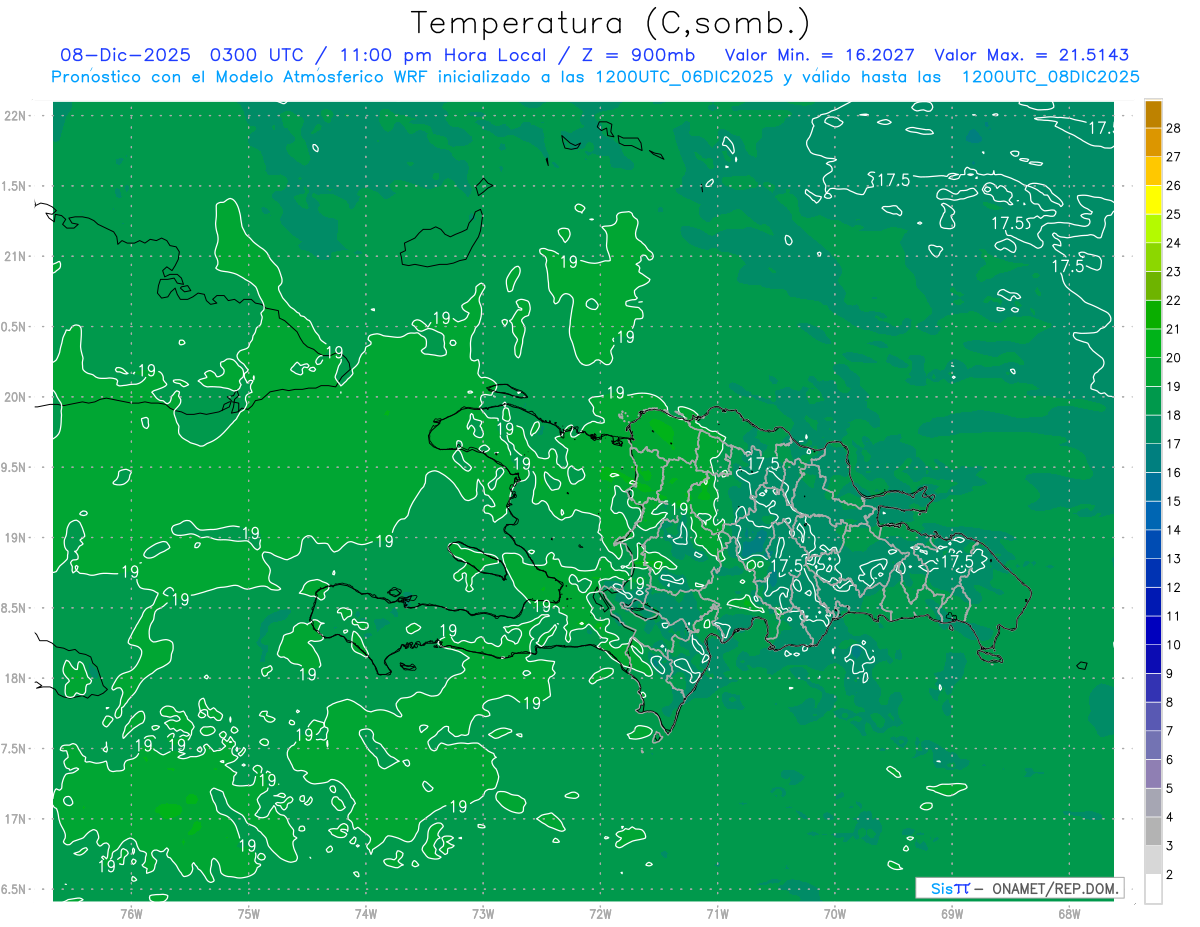Image resolution: width=1200 pixels, height=927 pixels.
Task: Click the 25 label on the color scale
Action: click(x=1174, y=214)
